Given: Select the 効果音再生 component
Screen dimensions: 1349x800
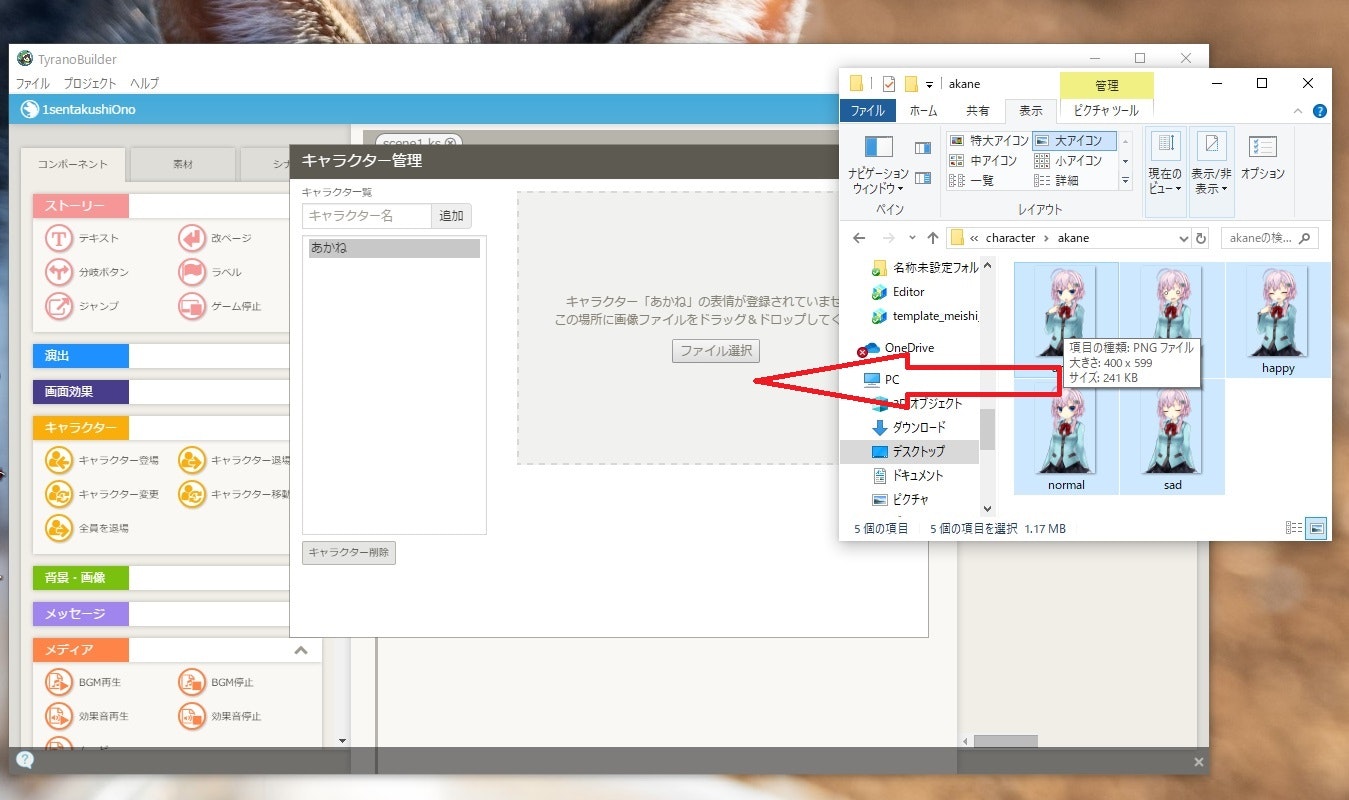Looking at the screenshot, I should point(87,716).
